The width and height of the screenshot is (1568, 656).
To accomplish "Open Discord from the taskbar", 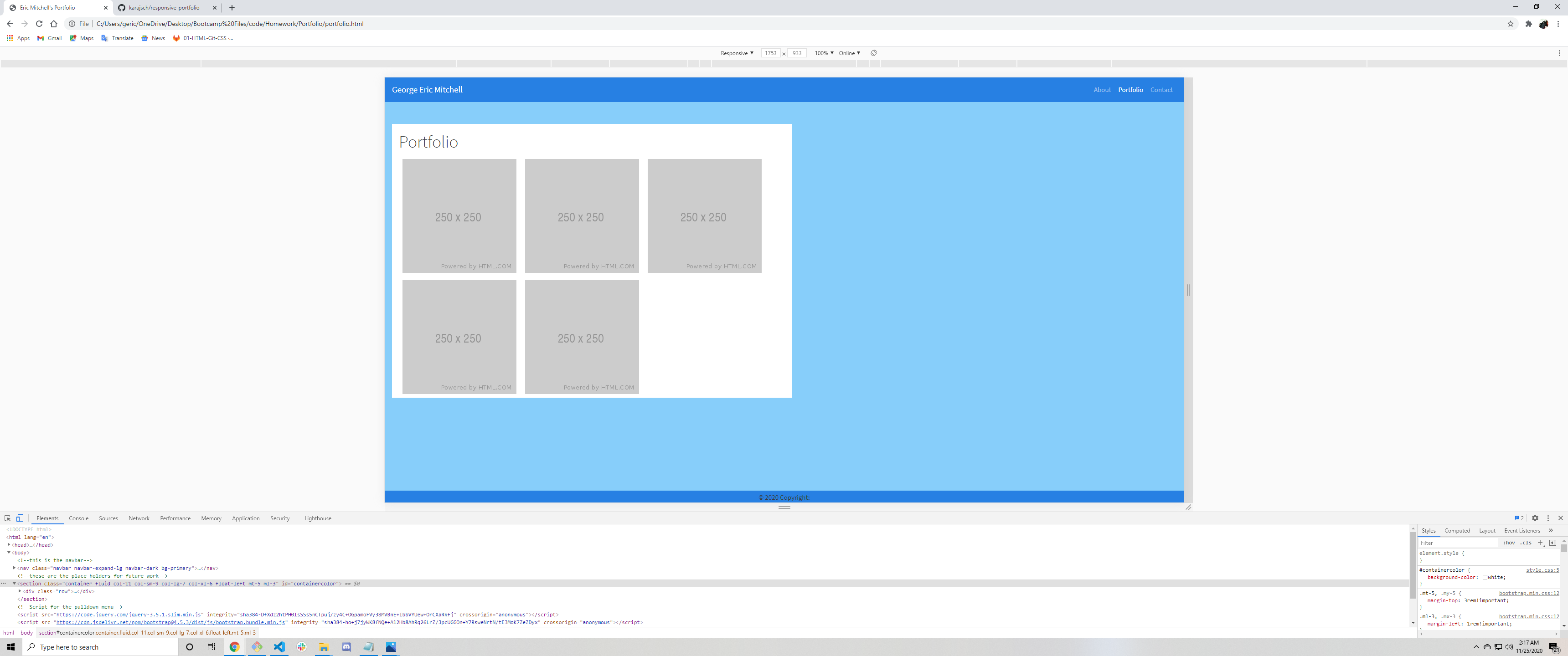I will pos(346,646).
